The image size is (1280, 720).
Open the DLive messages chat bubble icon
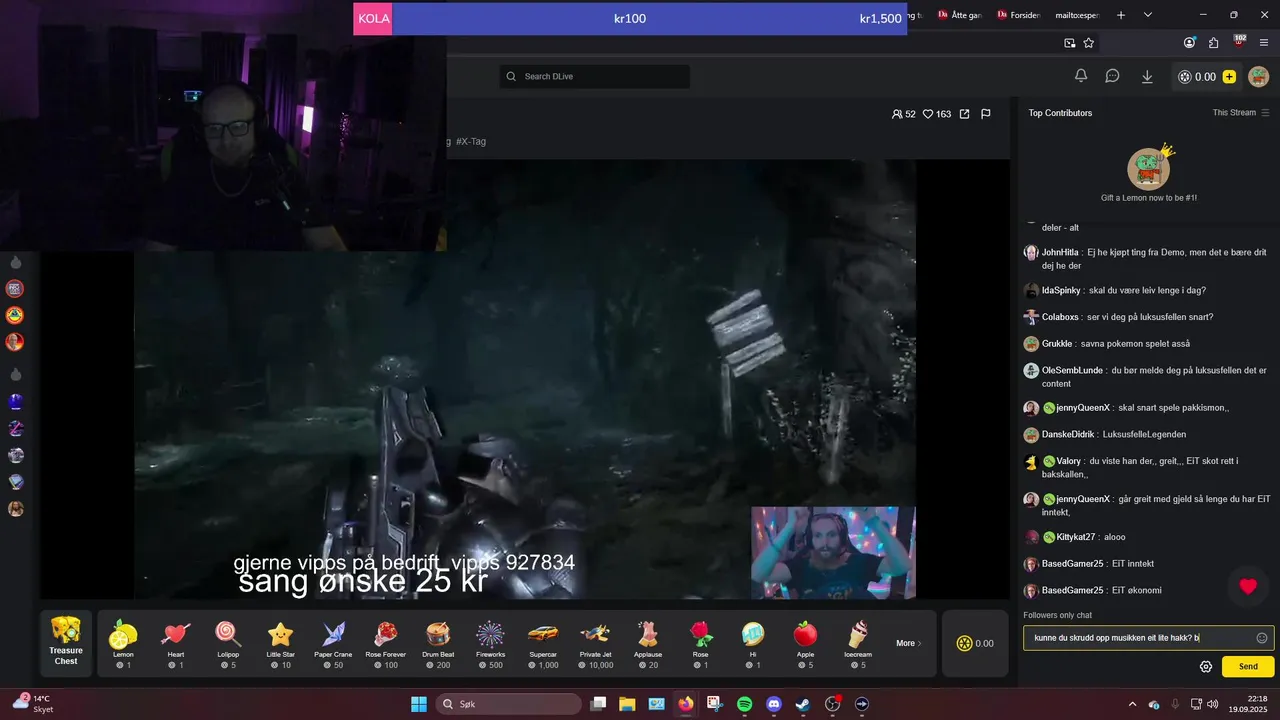(x=1112, y=76)
